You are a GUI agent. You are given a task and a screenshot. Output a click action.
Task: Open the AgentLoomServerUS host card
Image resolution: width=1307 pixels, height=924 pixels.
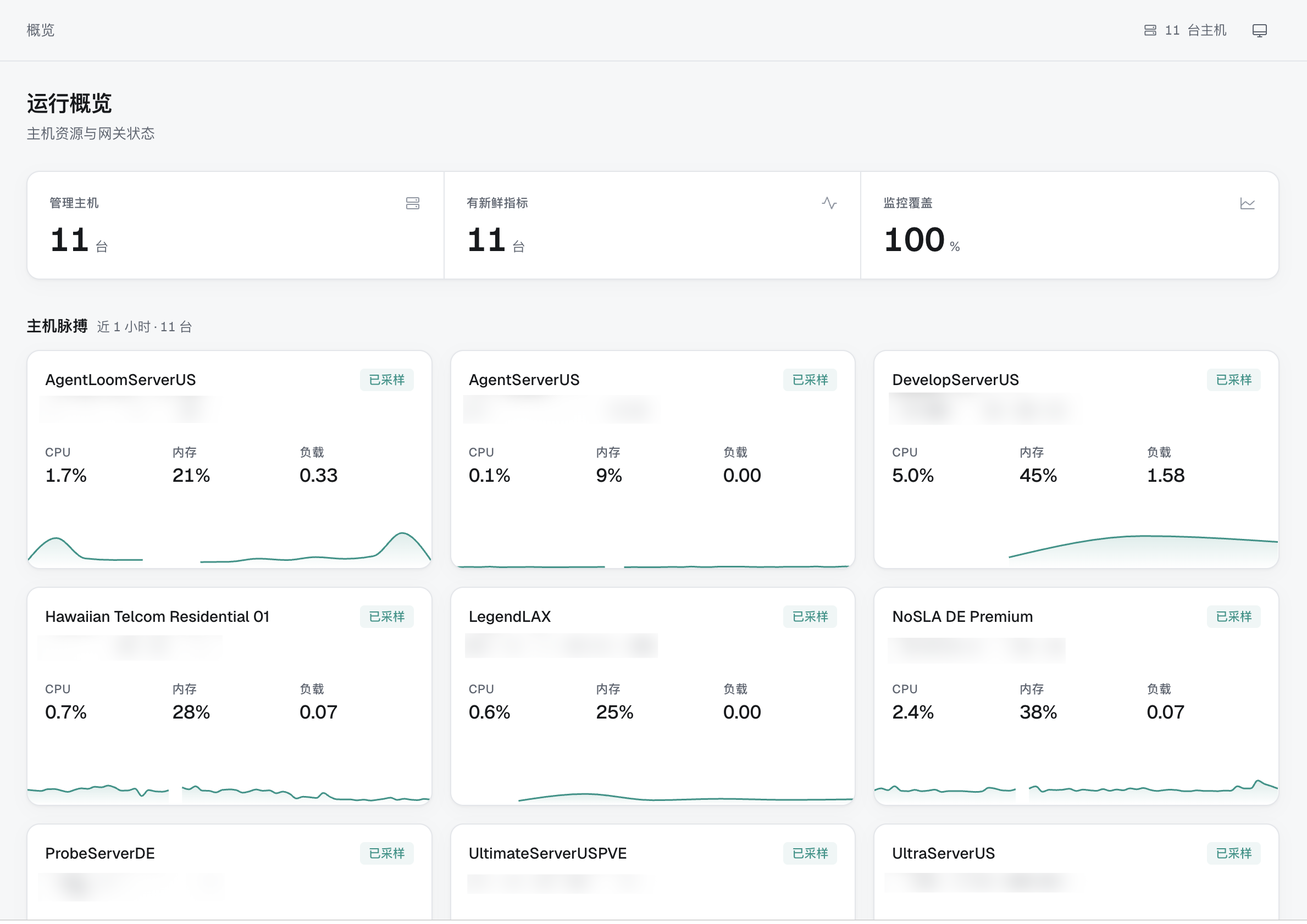tap(229, 459)
